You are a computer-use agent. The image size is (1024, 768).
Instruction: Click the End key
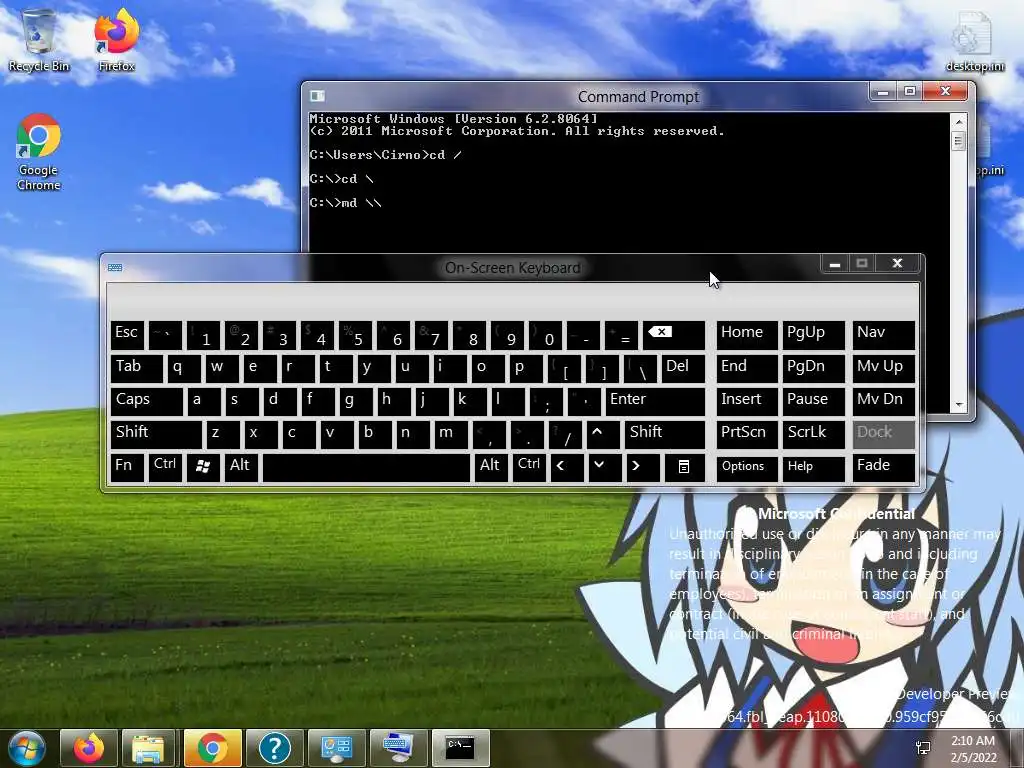[x=747, y=368]
